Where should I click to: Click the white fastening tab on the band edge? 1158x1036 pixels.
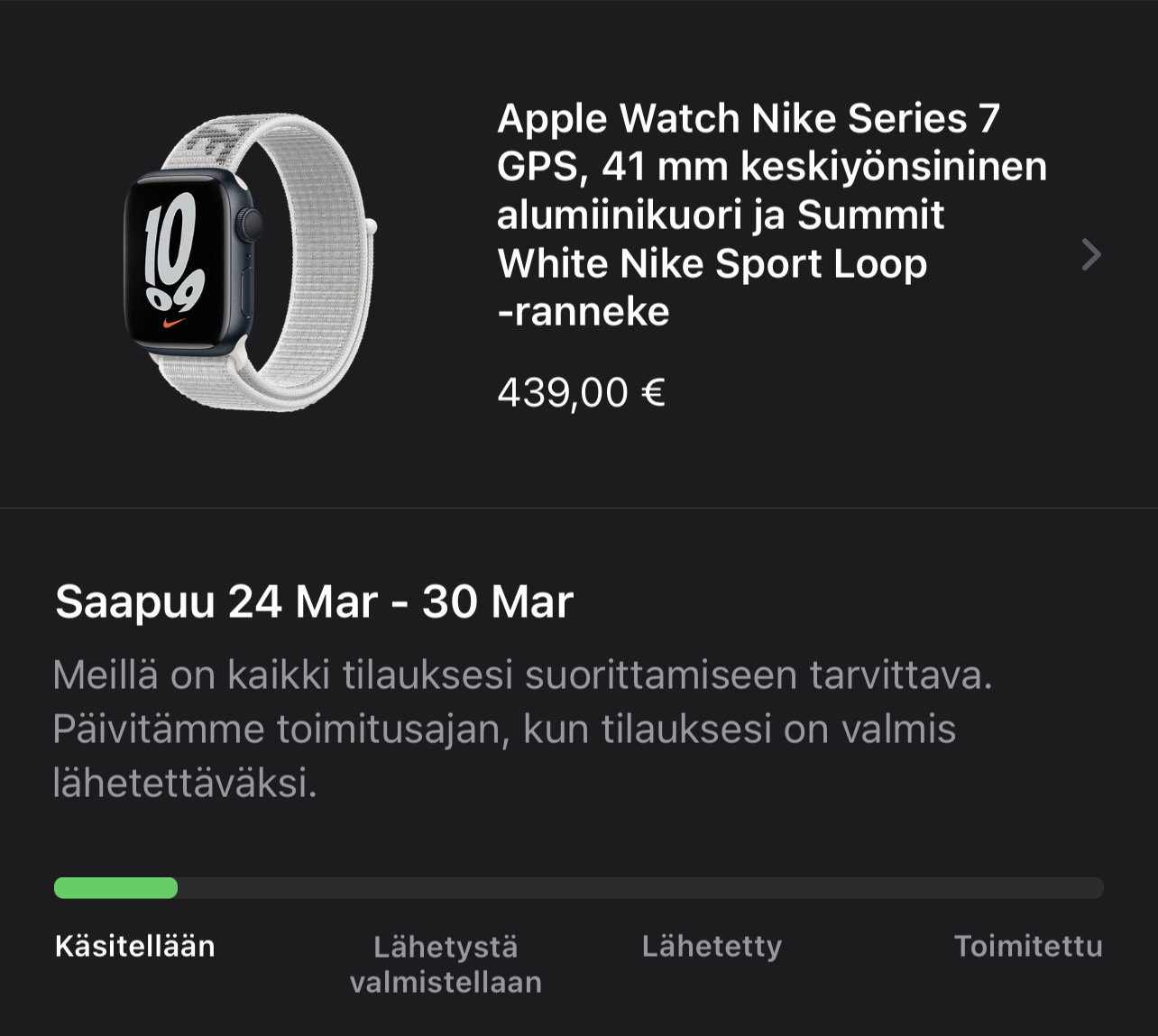coord(370,225)
